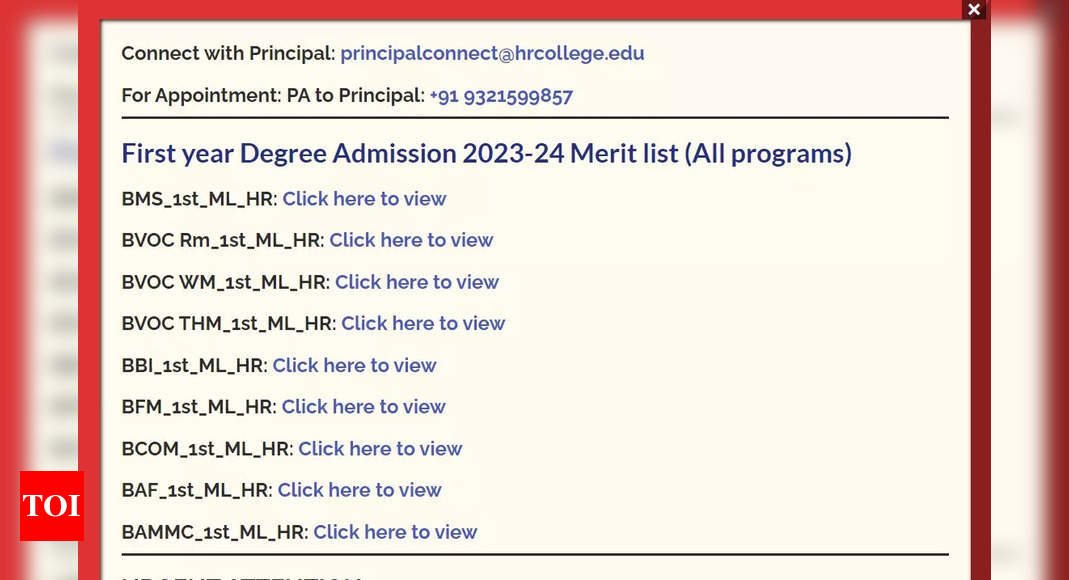Viewport: 1069px width, 580px height.
Task: View the BFM_1st_ML_HR merit list
Action: click(363, 407)
